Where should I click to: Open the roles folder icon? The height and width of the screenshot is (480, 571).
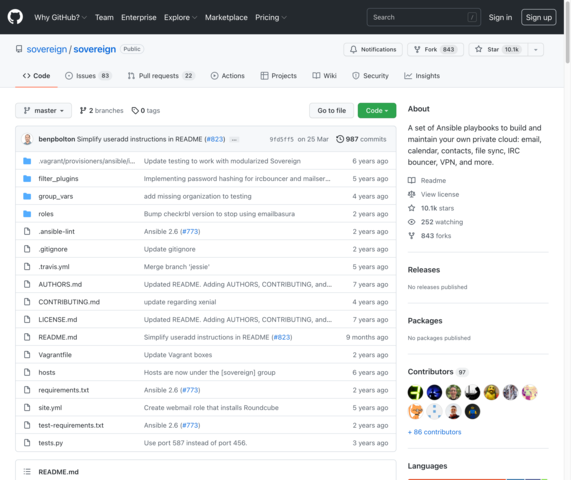[27, 214]
